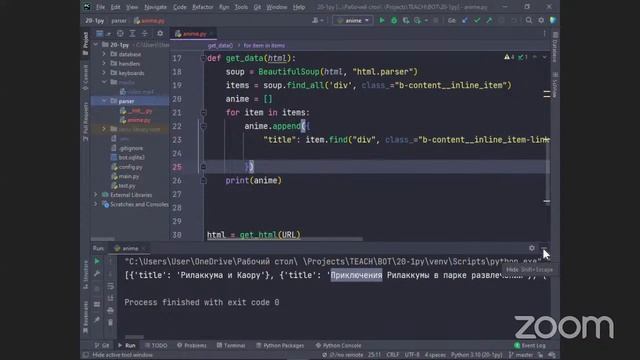Fold the for loop at line 21

pos(203,113)
